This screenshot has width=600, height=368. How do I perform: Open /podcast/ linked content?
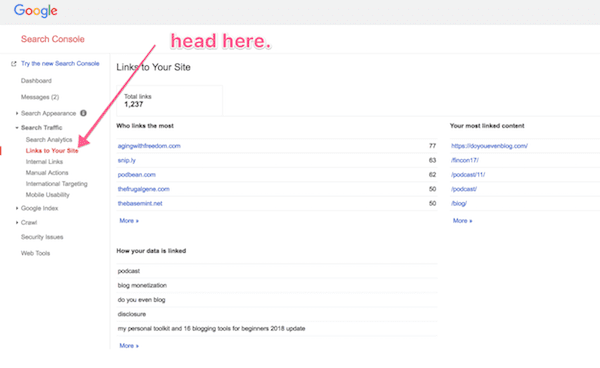tap(464, 189)
